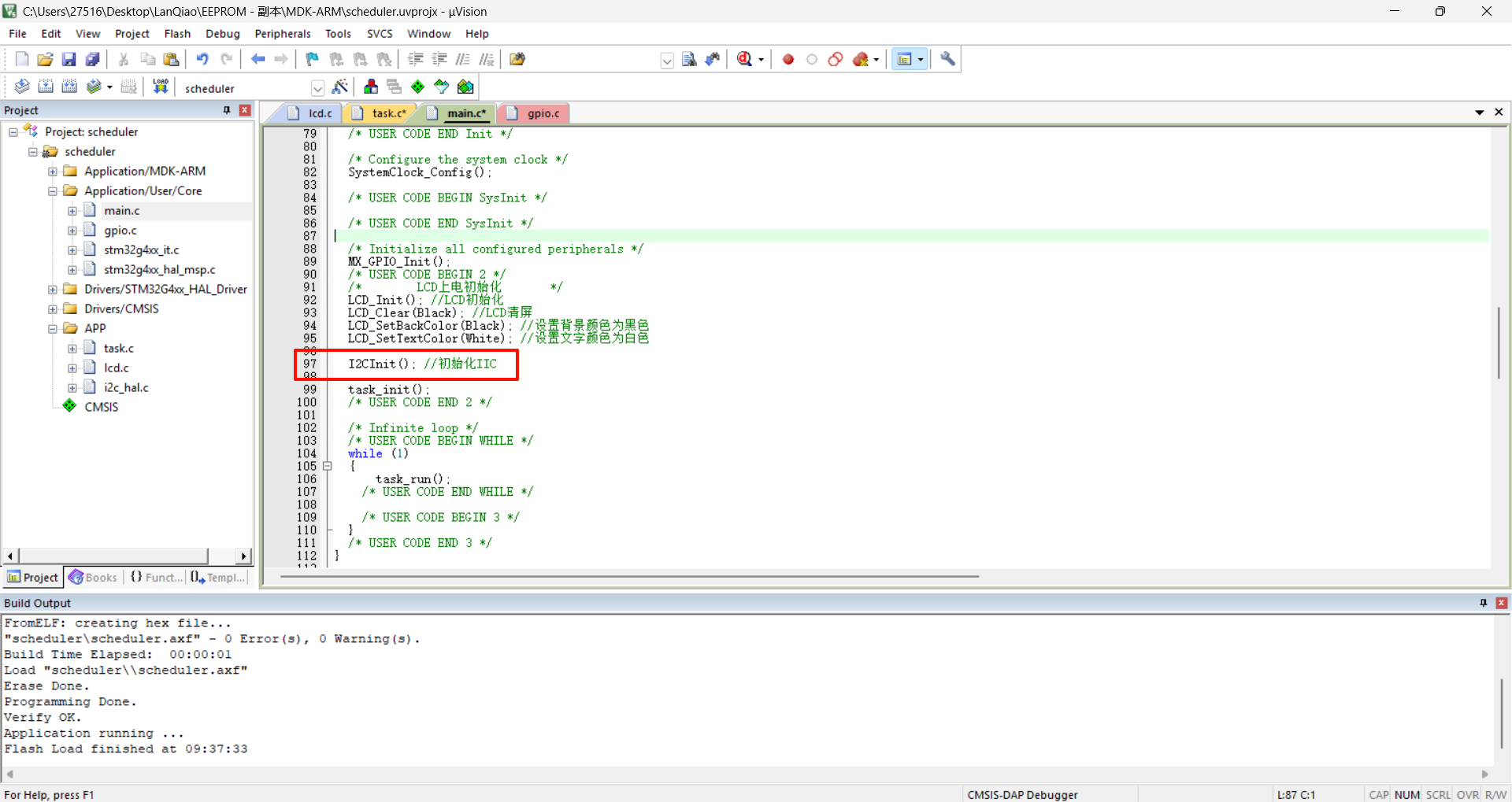Screen dimensions: 1512x802
Task: Expand the Application/MDK-ARM folder
Action: [53, 171]
